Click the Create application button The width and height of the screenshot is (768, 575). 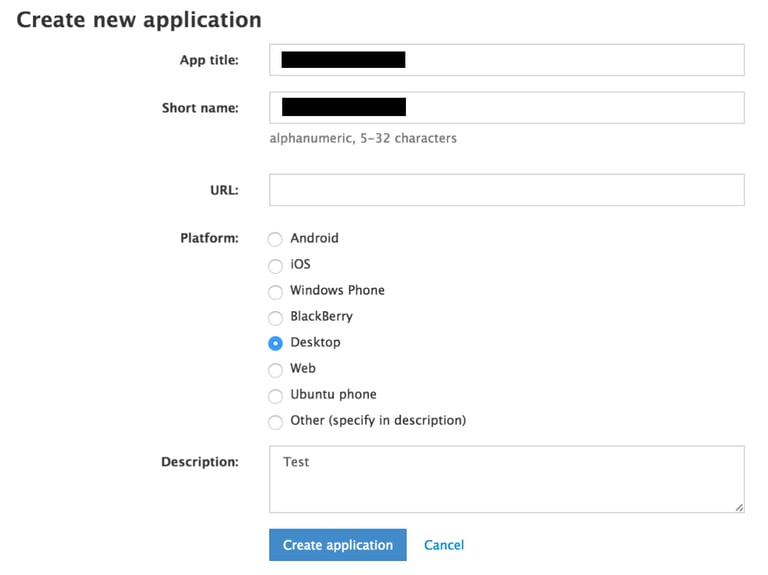[x=337, y=545]
